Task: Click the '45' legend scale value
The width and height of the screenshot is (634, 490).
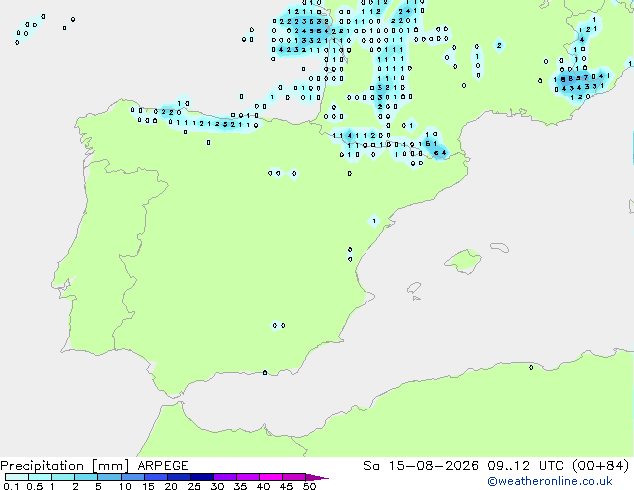Action: pyautogui.click(x=286, y=486)
